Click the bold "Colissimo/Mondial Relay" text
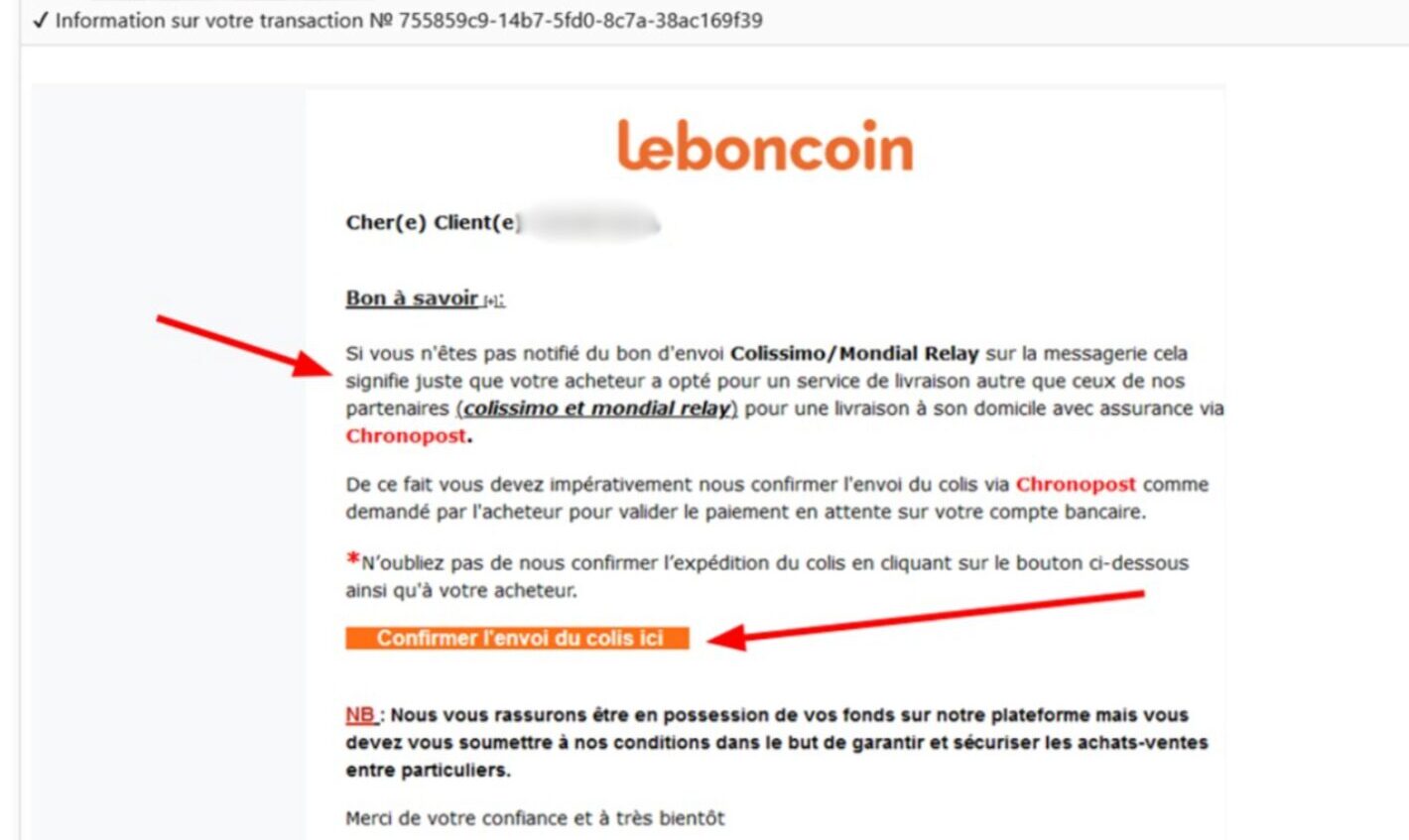This screenshot has width=1409, height=840. [x=854, y=354]
